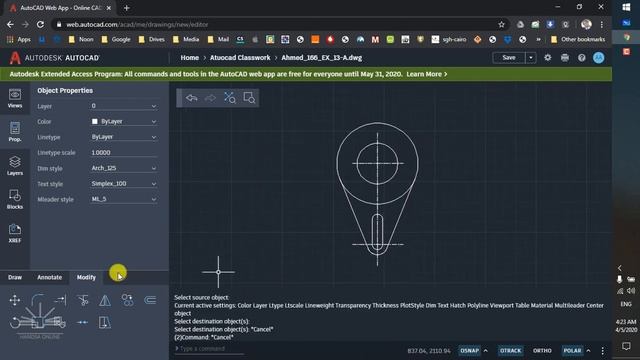Open the Views sidebar panel
This screenshot has width=640, height=360.
[15, 98]
